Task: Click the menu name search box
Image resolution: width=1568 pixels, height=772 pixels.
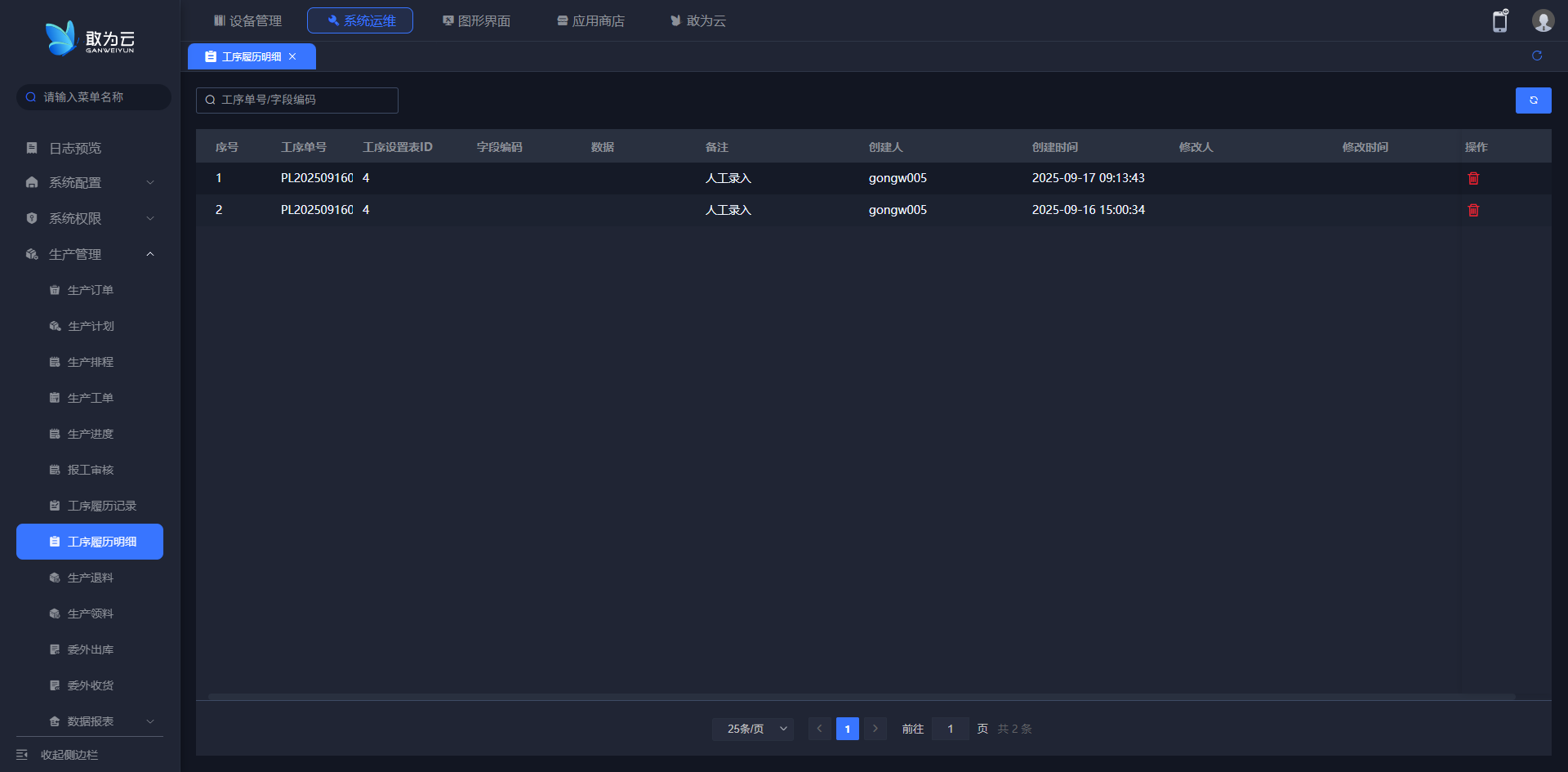Action: click(94, 97)
